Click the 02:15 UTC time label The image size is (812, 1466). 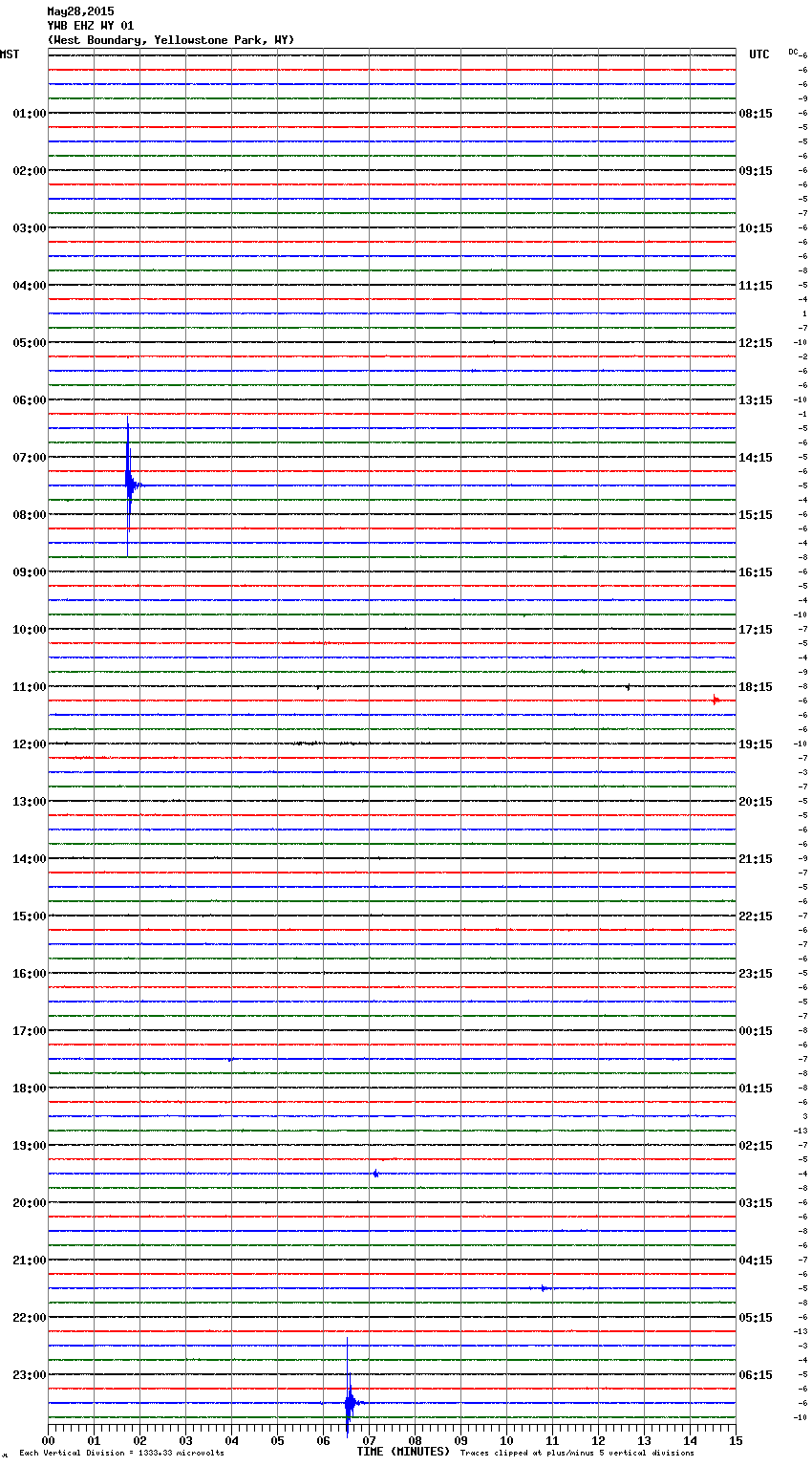coord(756,1146)
